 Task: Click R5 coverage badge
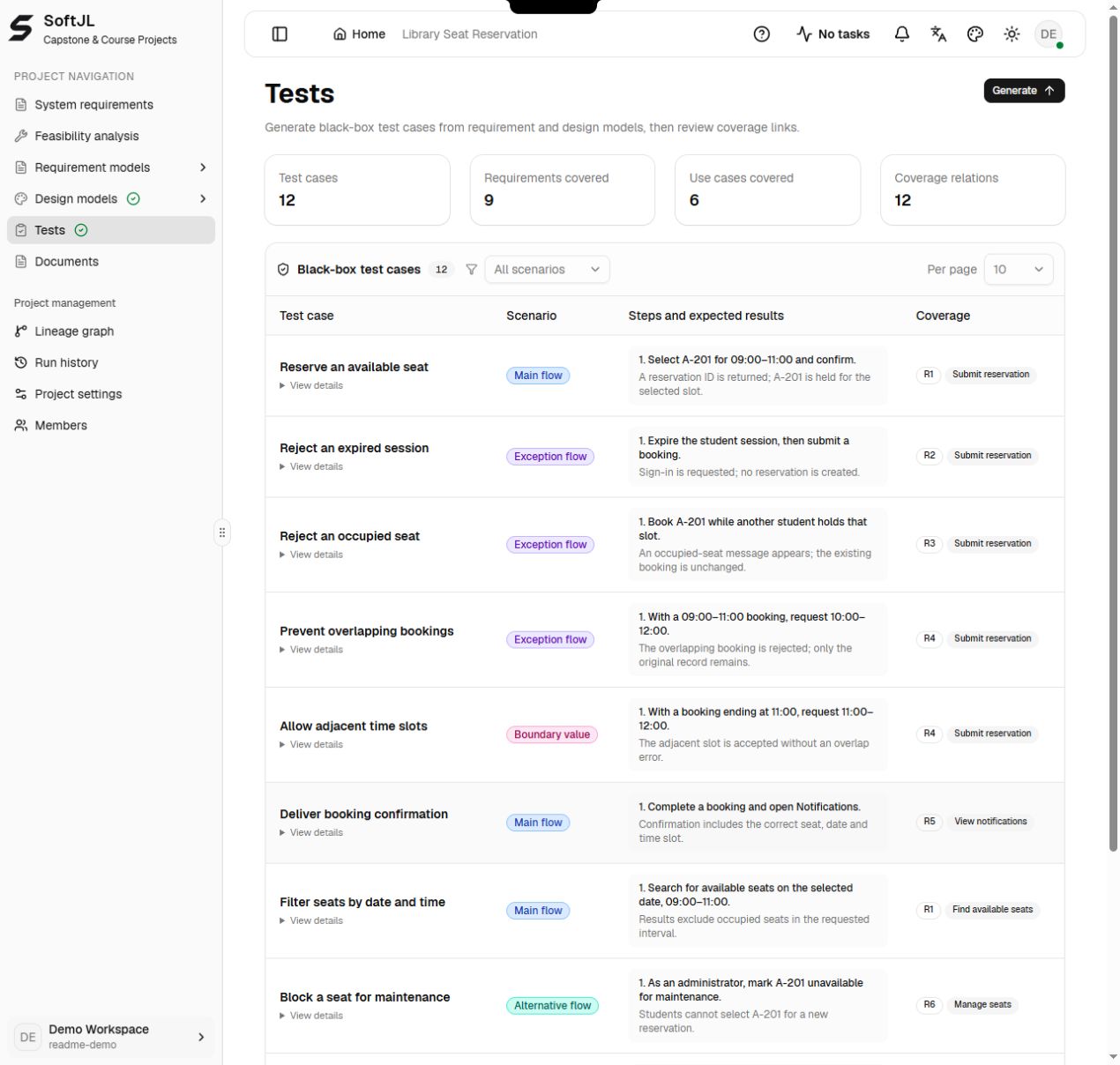pos(929,822)
